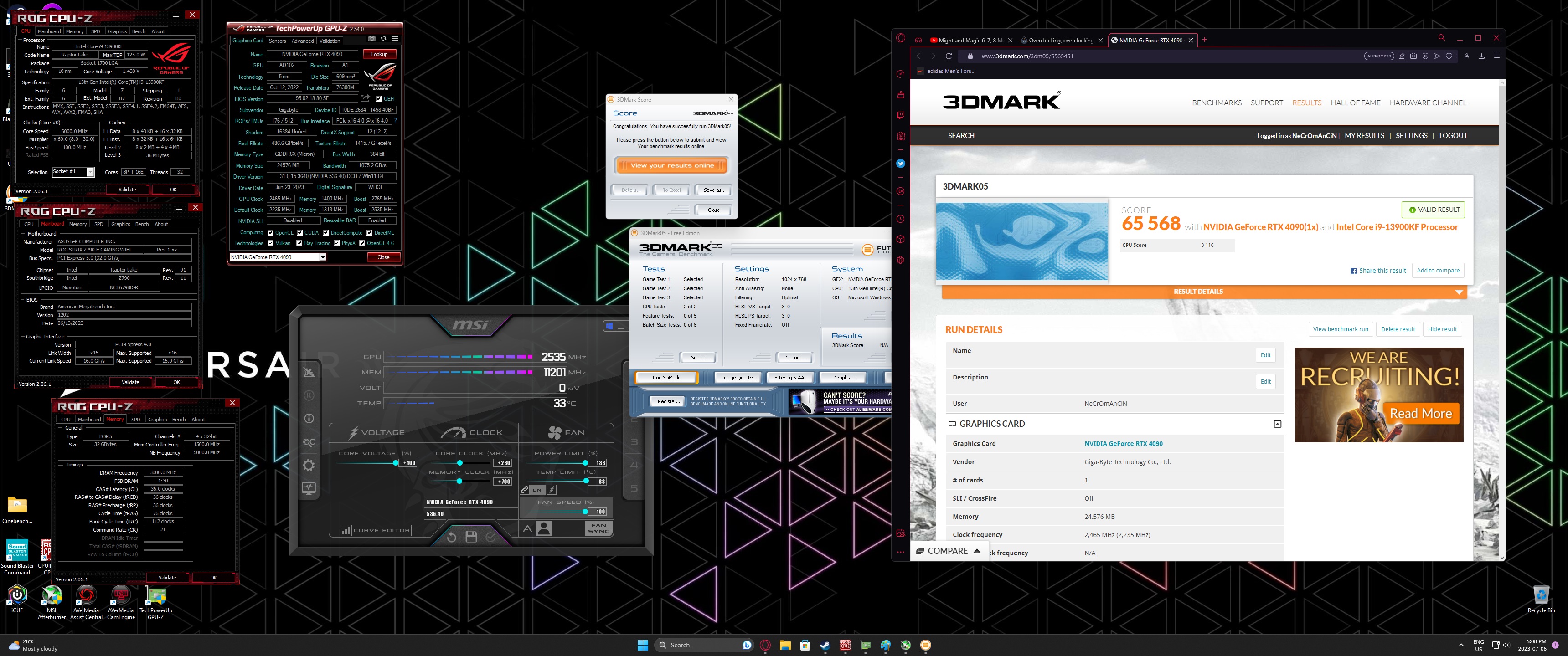Click Afterburner Curve Editor button
1568x656 pixels.
pos(376,530)
